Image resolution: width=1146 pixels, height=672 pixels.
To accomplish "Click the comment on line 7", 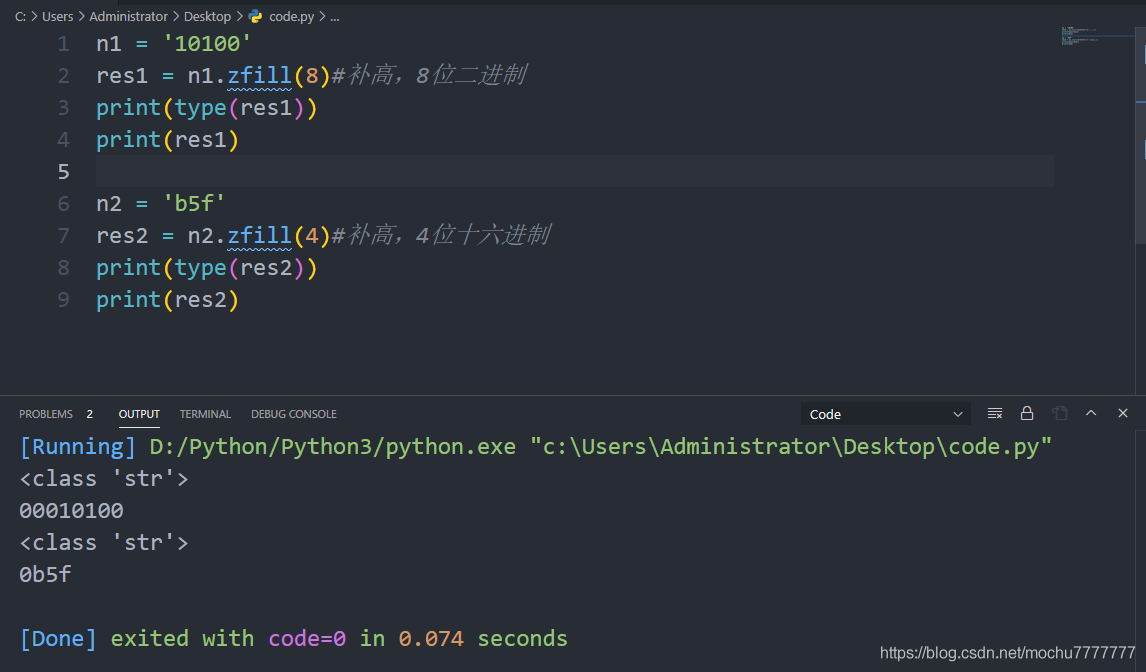I will (441, 235).
